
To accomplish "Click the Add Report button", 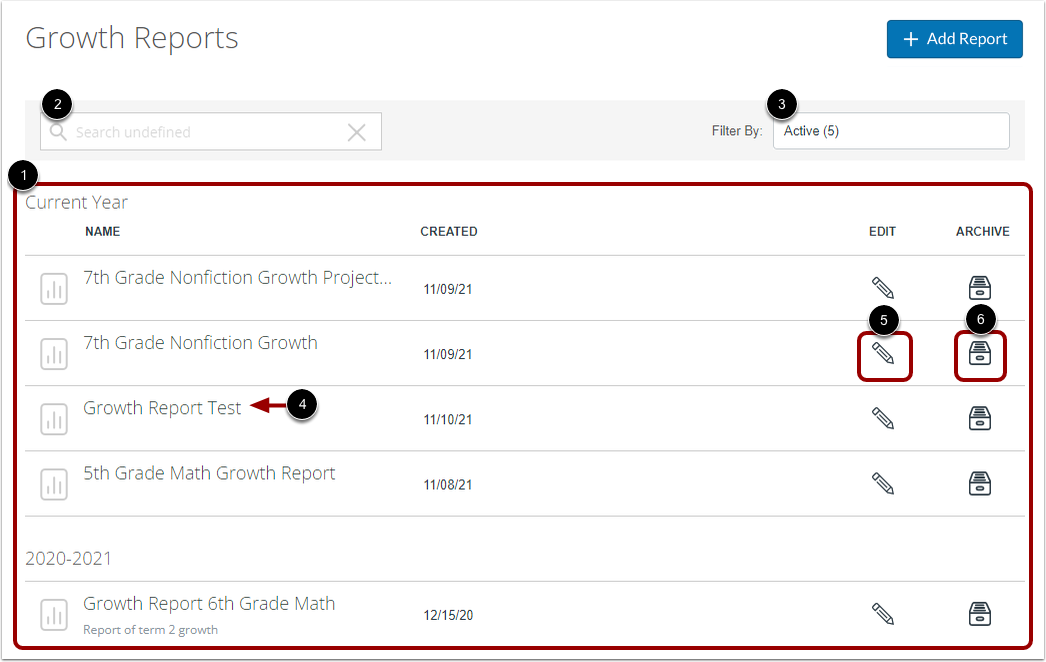I will tap(954, 39).
